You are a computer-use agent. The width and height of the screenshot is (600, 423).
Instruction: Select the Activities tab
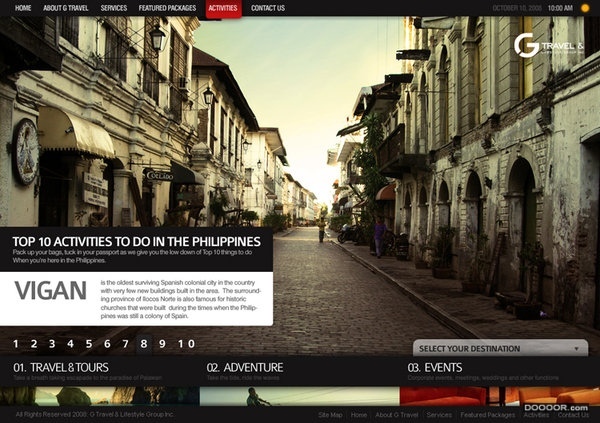coord(223,8)
